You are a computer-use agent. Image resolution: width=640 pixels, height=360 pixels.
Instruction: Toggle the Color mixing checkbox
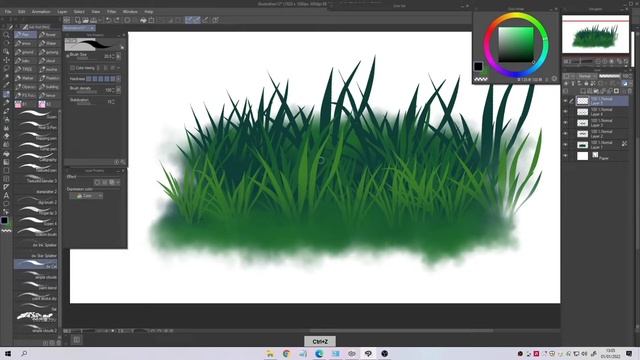[72, 68]
